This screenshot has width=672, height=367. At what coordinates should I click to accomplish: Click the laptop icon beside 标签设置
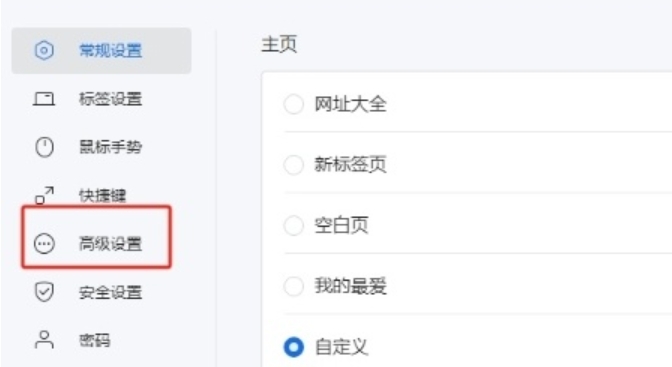coord(44,99)
